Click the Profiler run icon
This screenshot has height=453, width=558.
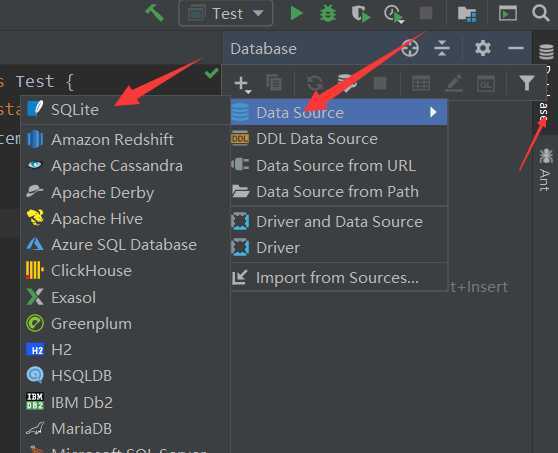(394, 14)
